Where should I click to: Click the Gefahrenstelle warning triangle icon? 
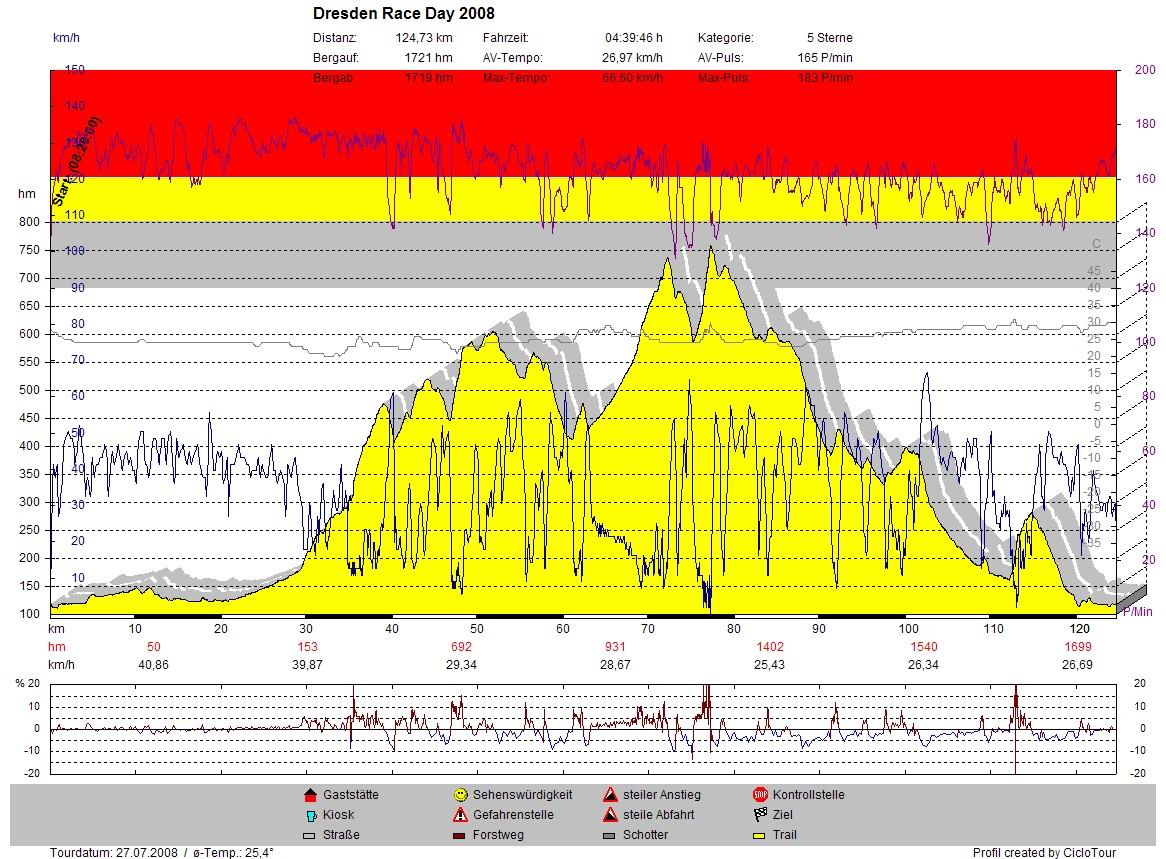(x=460, y=815)
